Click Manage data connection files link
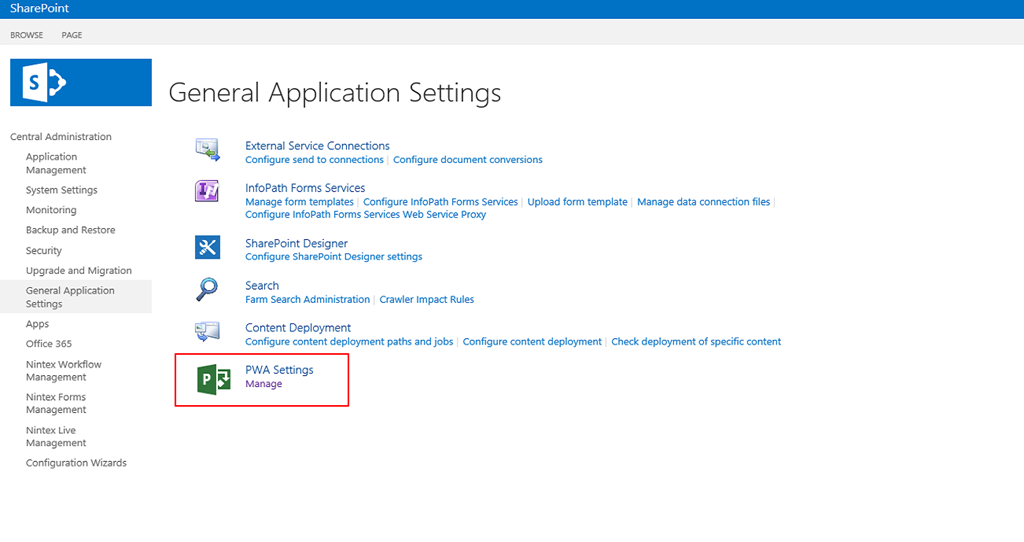 703,202
